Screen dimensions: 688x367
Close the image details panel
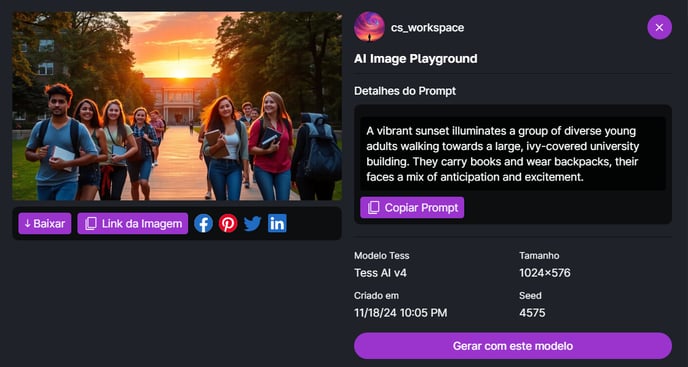tap(659, 27)
